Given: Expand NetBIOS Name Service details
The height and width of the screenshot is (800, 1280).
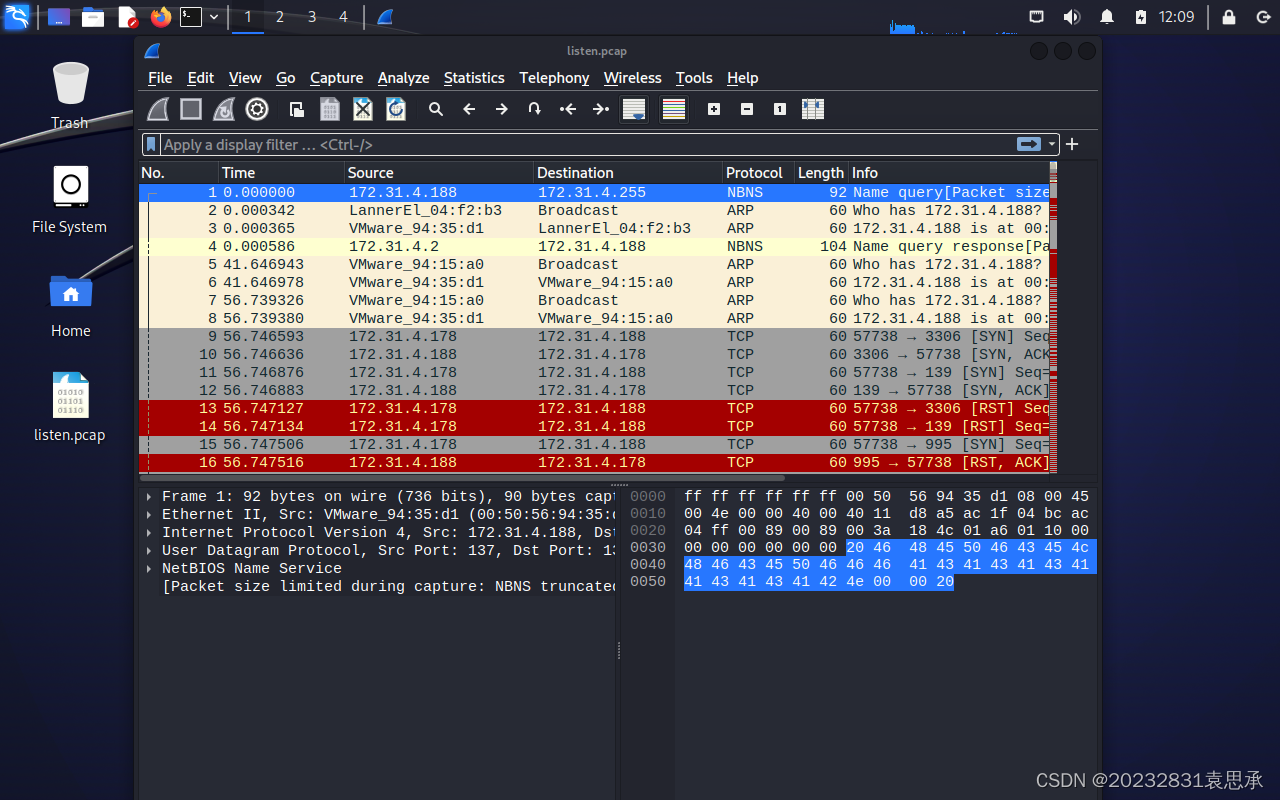Looking at the screenshot, I should [x=149, y=569].
